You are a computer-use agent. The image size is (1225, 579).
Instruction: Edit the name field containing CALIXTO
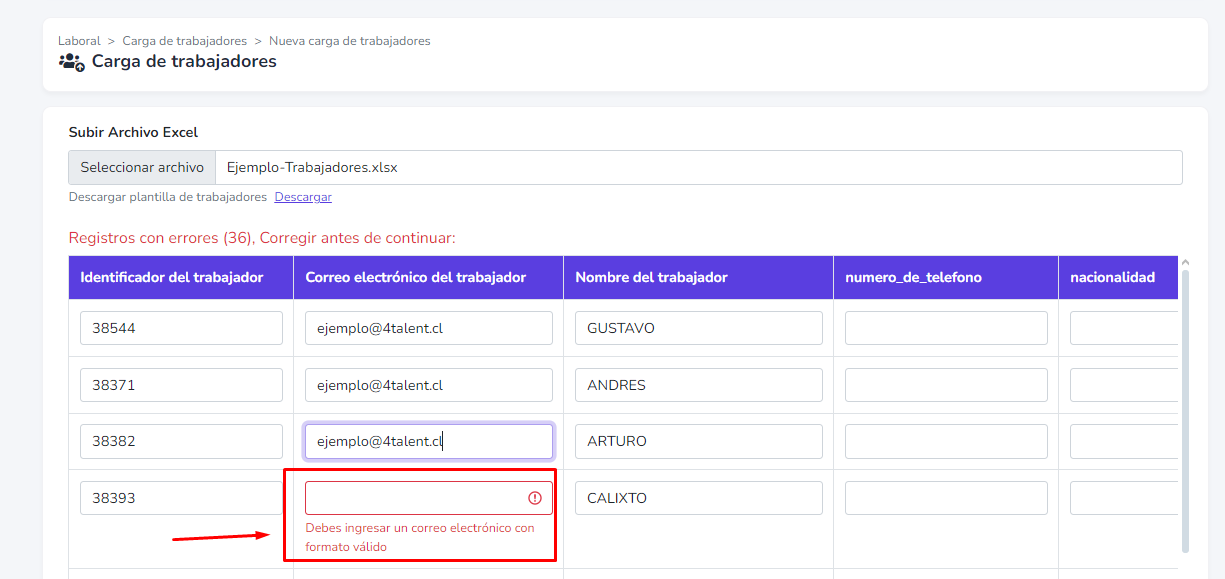(699, 498)
